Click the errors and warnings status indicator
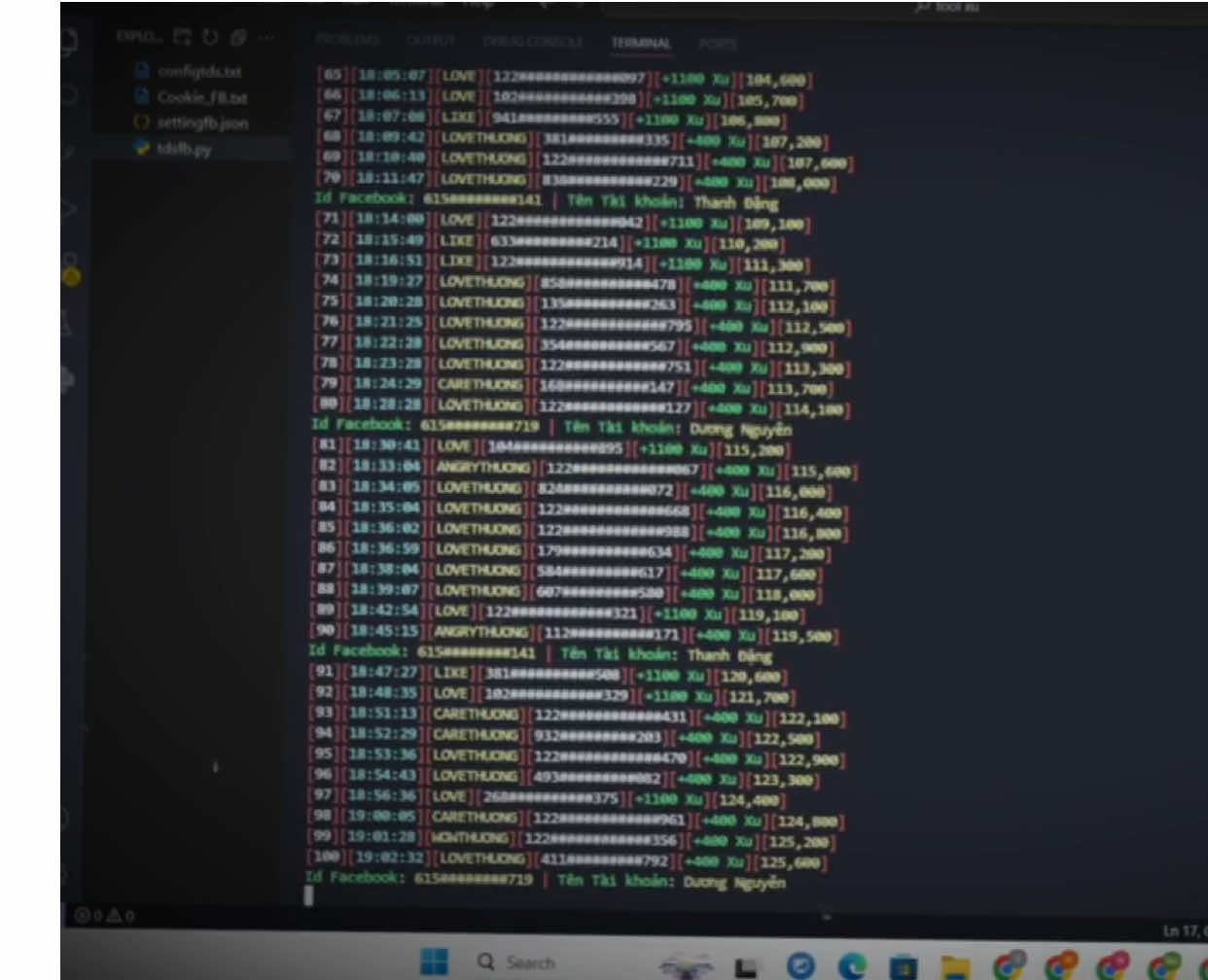Viewport: 1208px width, 980px height. tap(105, 916)
